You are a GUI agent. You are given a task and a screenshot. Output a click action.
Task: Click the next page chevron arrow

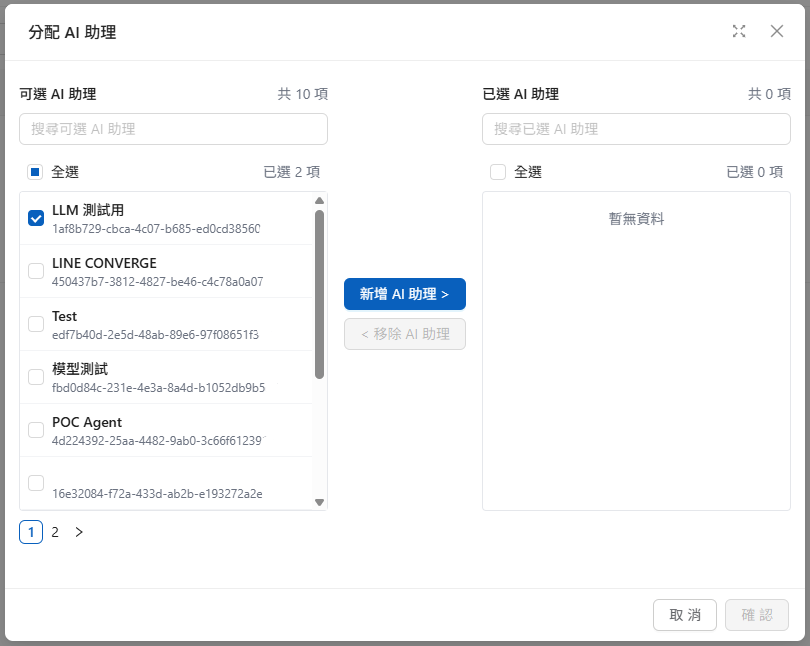[x=79, y=532]
